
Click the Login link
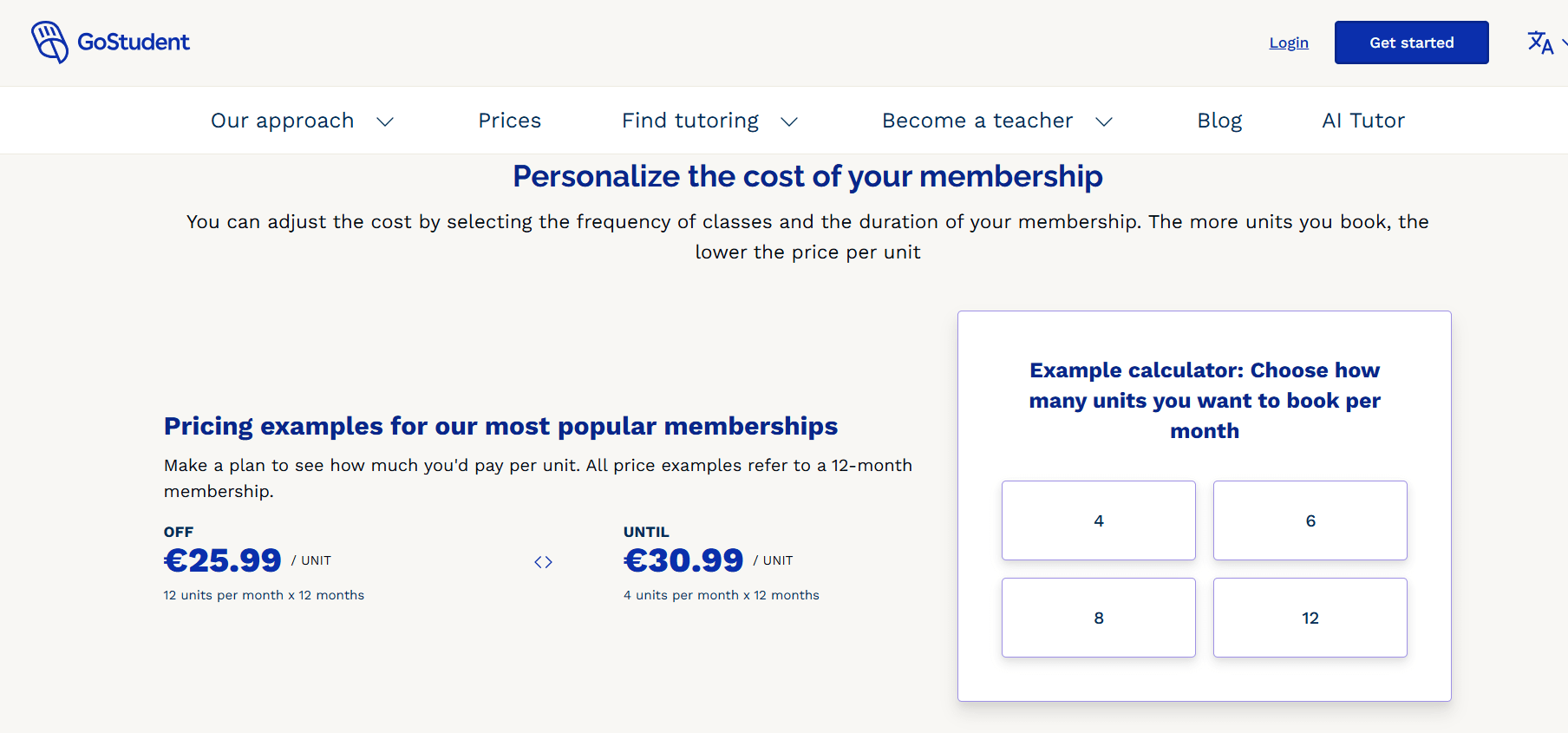click(1289, 43)
